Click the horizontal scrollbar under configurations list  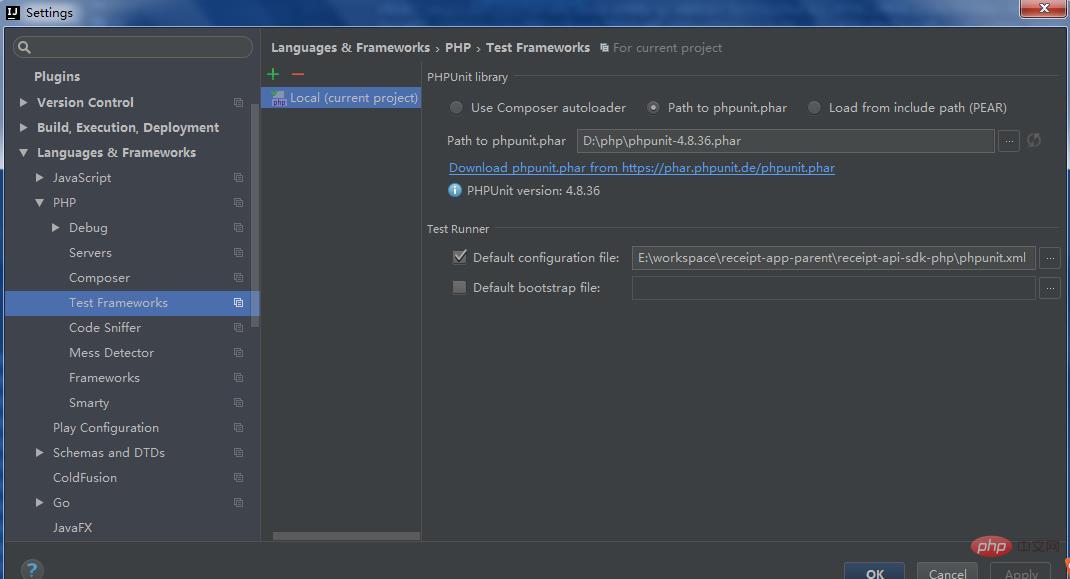(x=346, y=536)
